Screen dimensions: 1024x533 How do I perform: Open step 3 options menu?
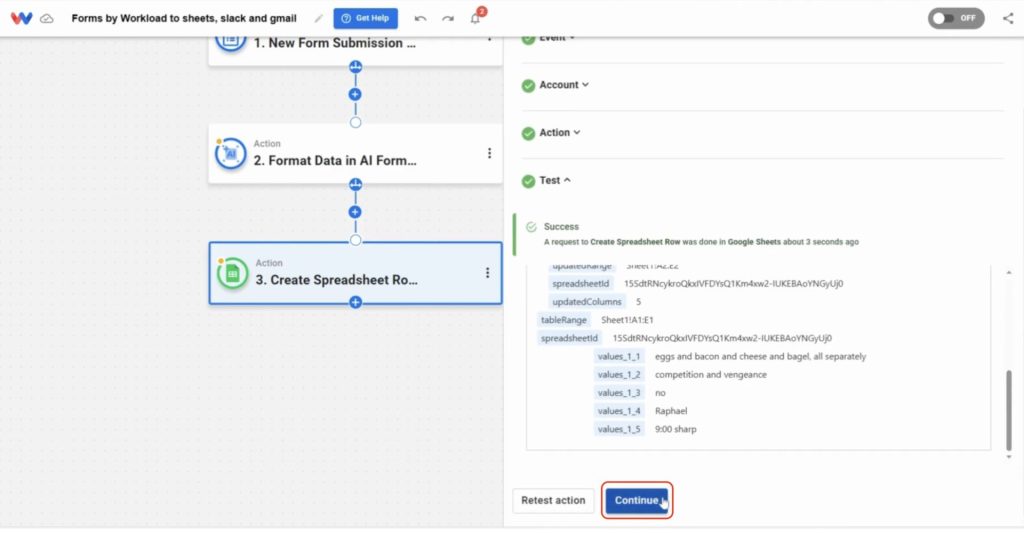pyautogui.click(x=487, y=273)
